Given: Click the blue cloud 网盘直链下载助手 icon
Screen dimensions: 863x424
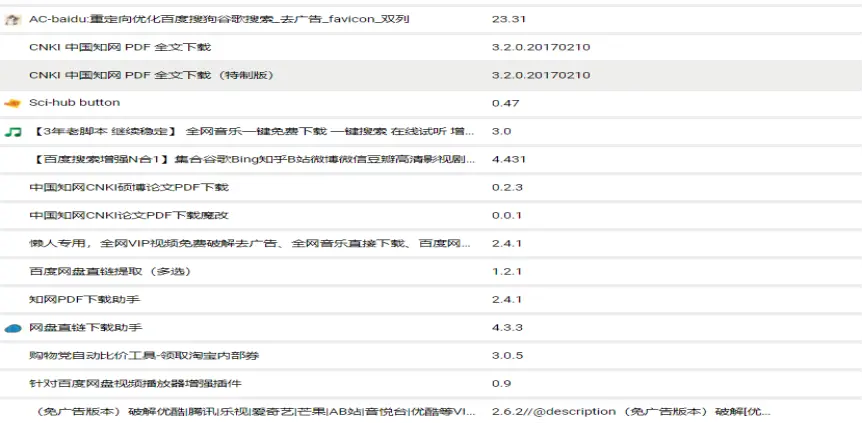Looking at the screenshot, I should pos(13,328).
